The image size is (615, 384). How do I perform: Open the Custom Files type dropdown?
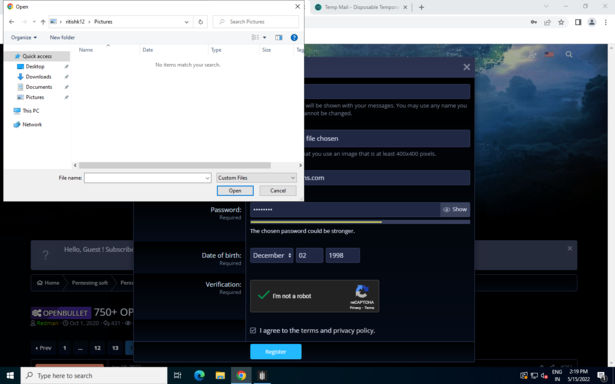[x=256, y=178]
